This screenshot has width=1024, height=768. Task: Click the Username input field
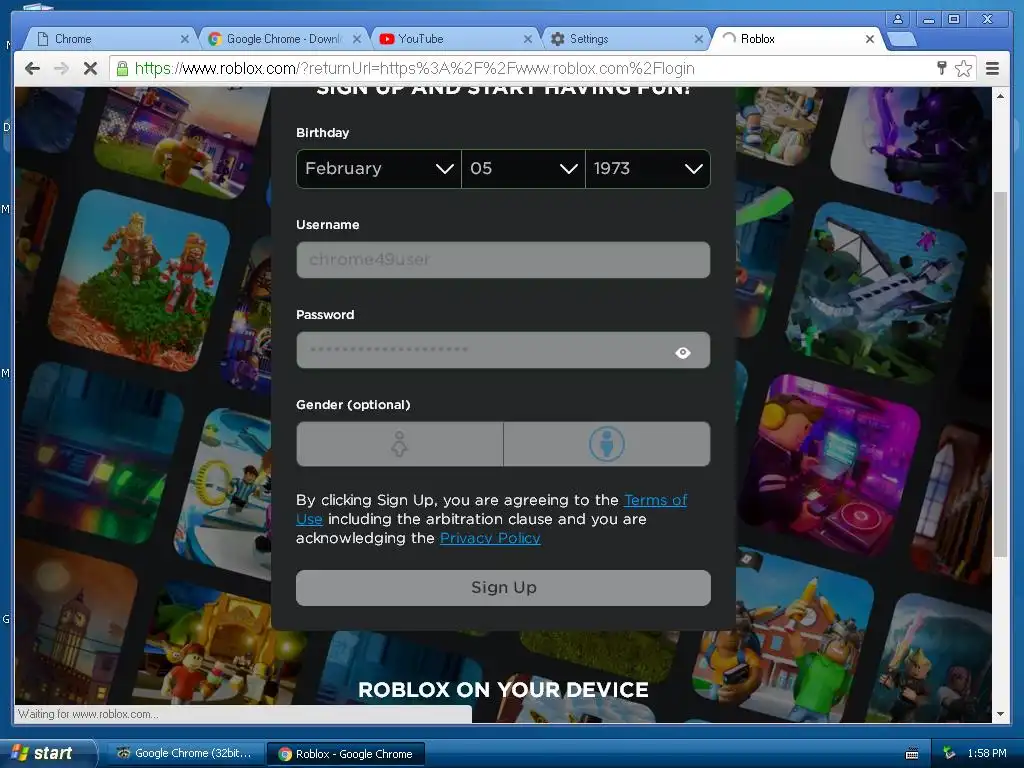(x=504, y=260)
